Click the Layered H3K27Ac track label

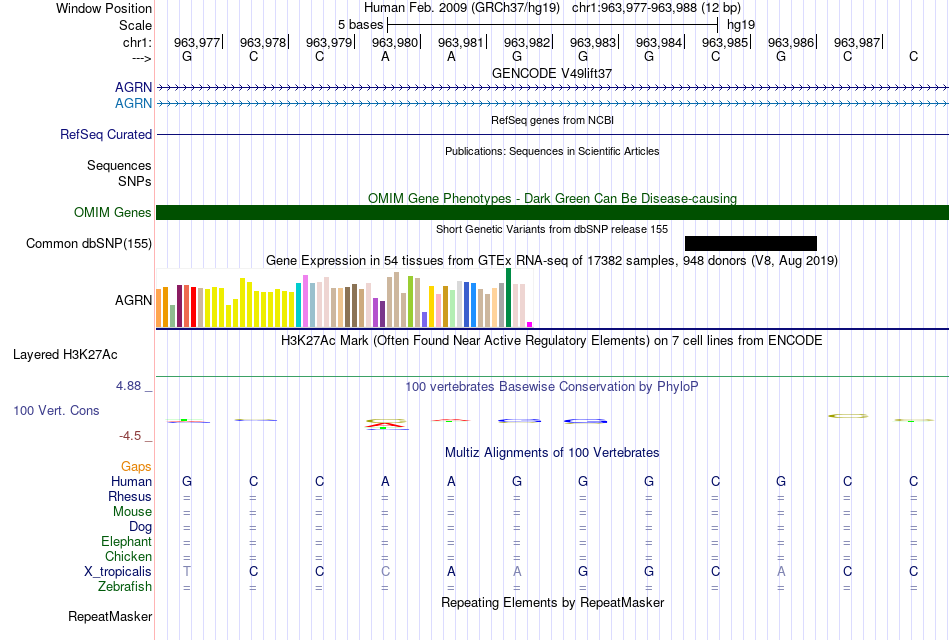point(65,355)
